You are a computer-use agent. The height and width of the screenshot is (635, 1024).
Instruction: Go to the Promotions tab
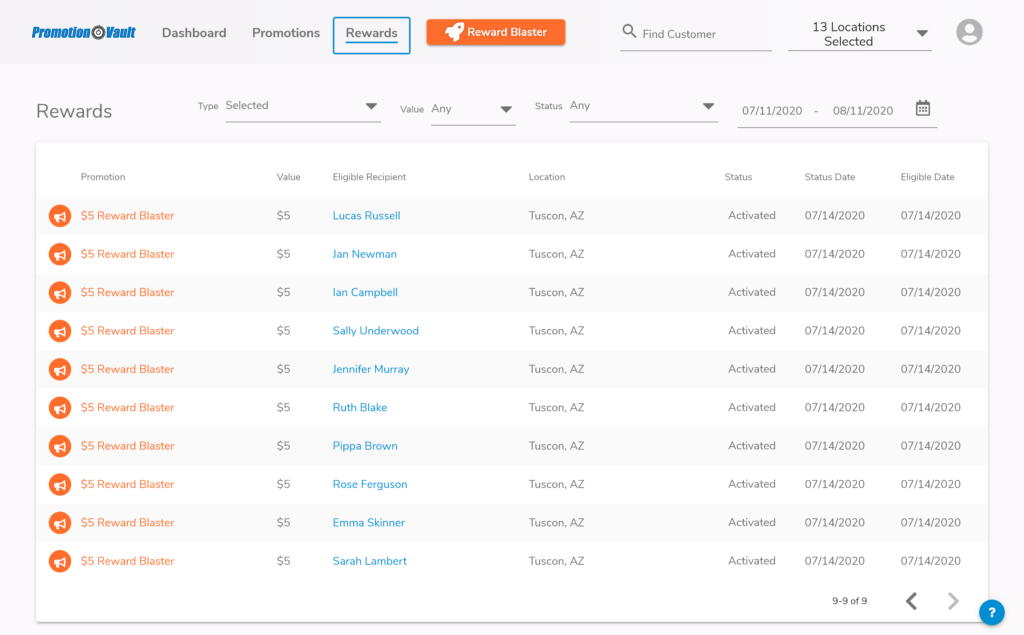[x=286, y=33]
